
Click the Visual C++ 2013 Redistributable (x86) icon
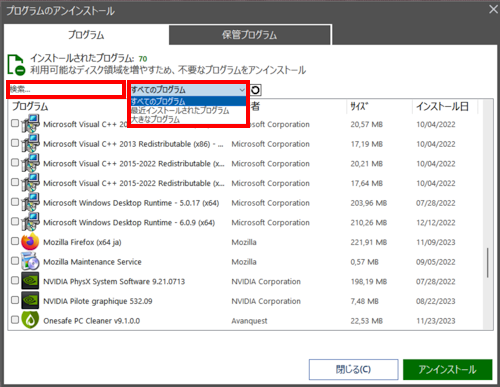(x=30, y=143)
